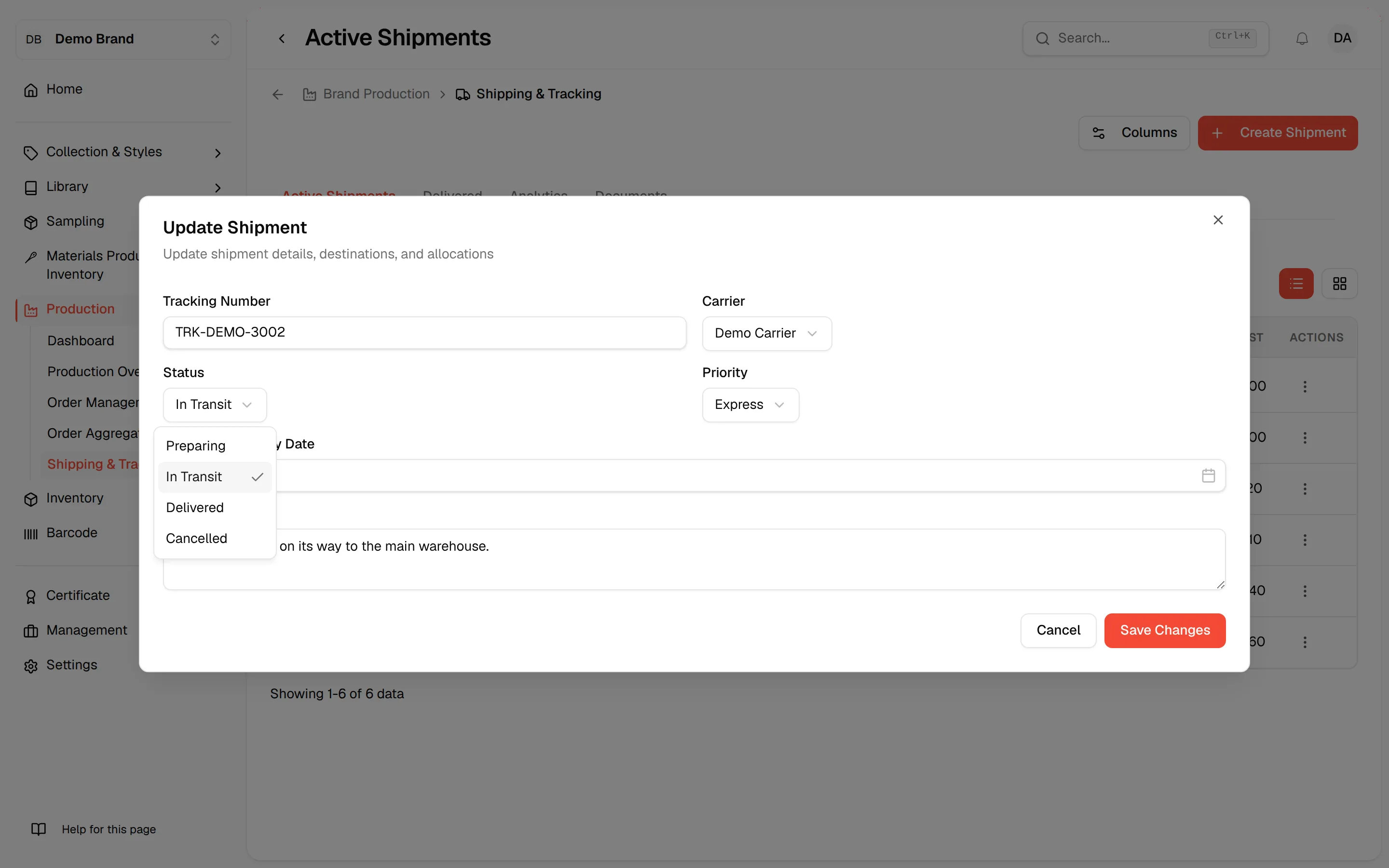Click the Tracking Number input field
1389x868 pixels.
pyautogui.click(x=424, y=332)
